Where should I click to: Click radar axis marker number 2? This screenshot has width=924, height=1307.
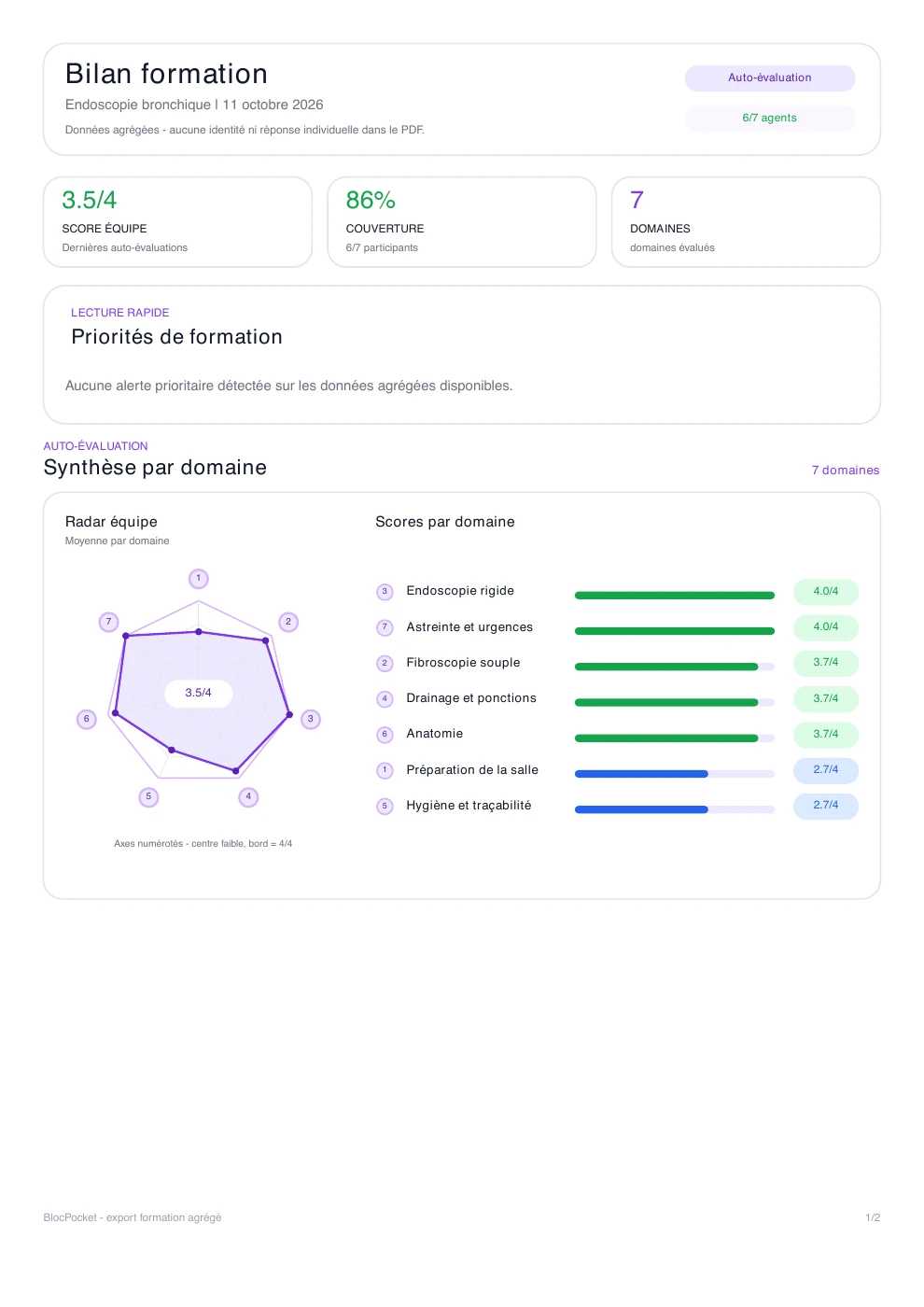[x=288, y=622]
